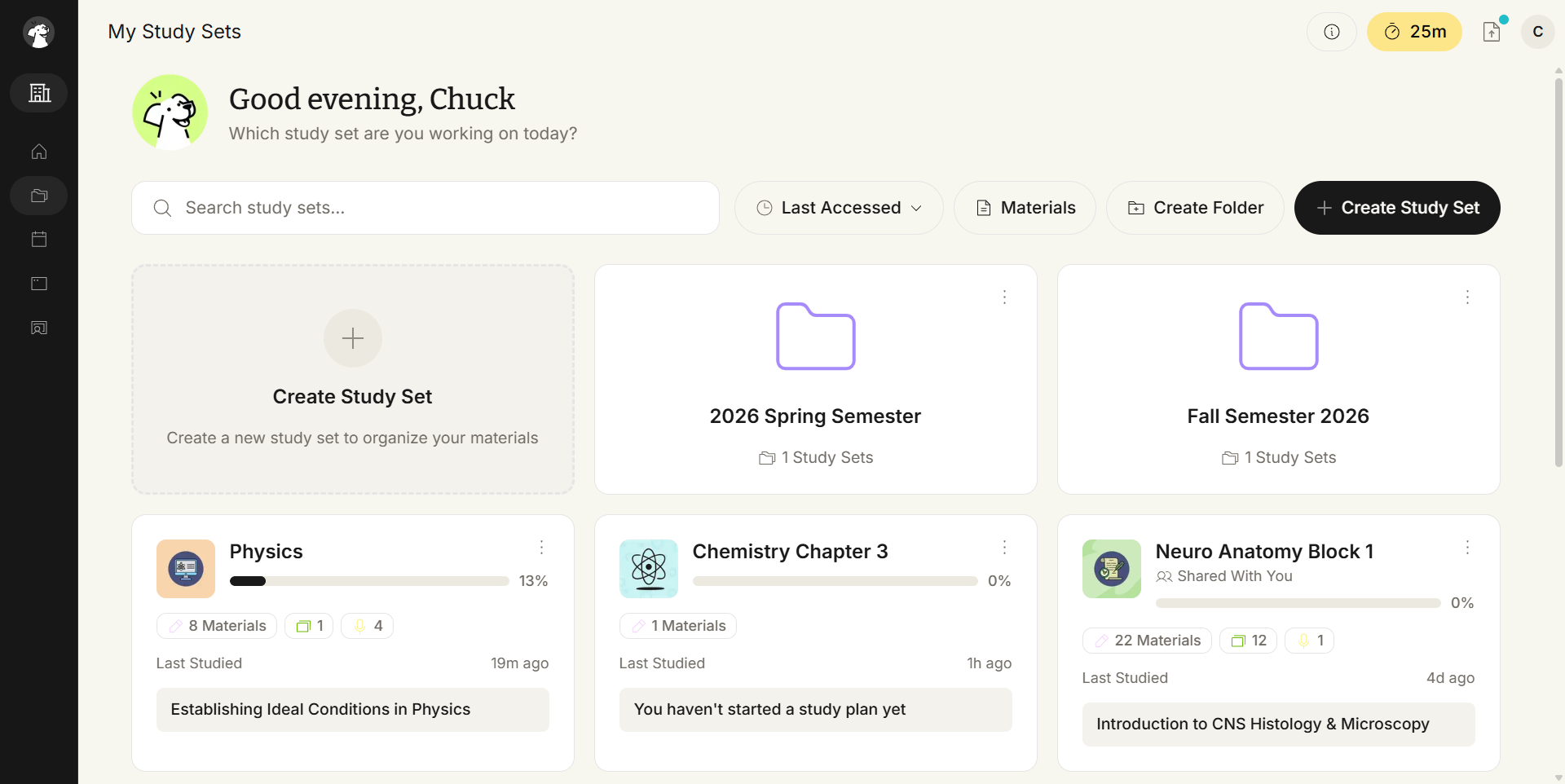Click the 22 Materials chip
The image size is (1565, 784).
(1147, 641)
